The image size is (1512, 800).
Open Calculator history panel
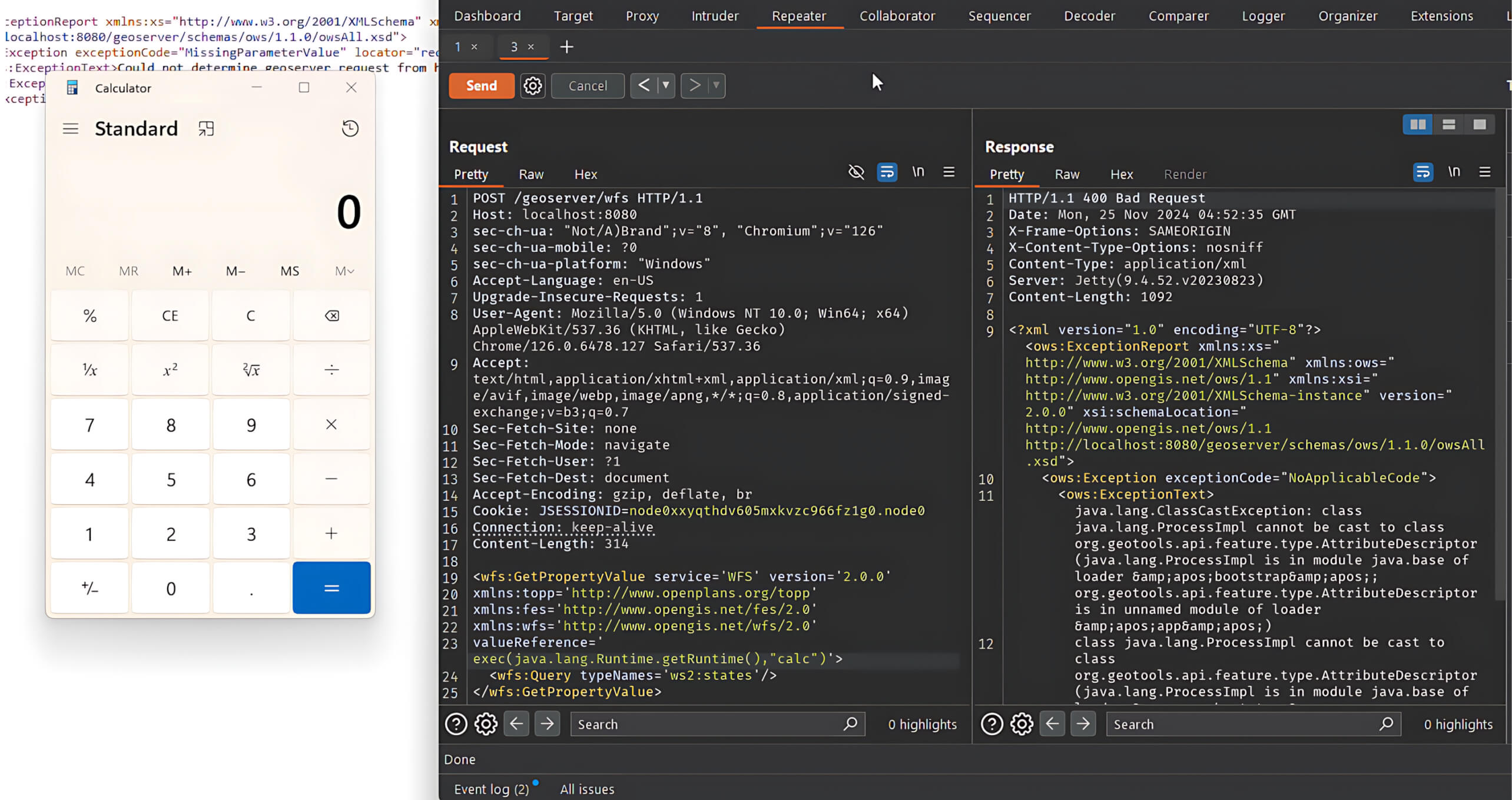[350, 128]
